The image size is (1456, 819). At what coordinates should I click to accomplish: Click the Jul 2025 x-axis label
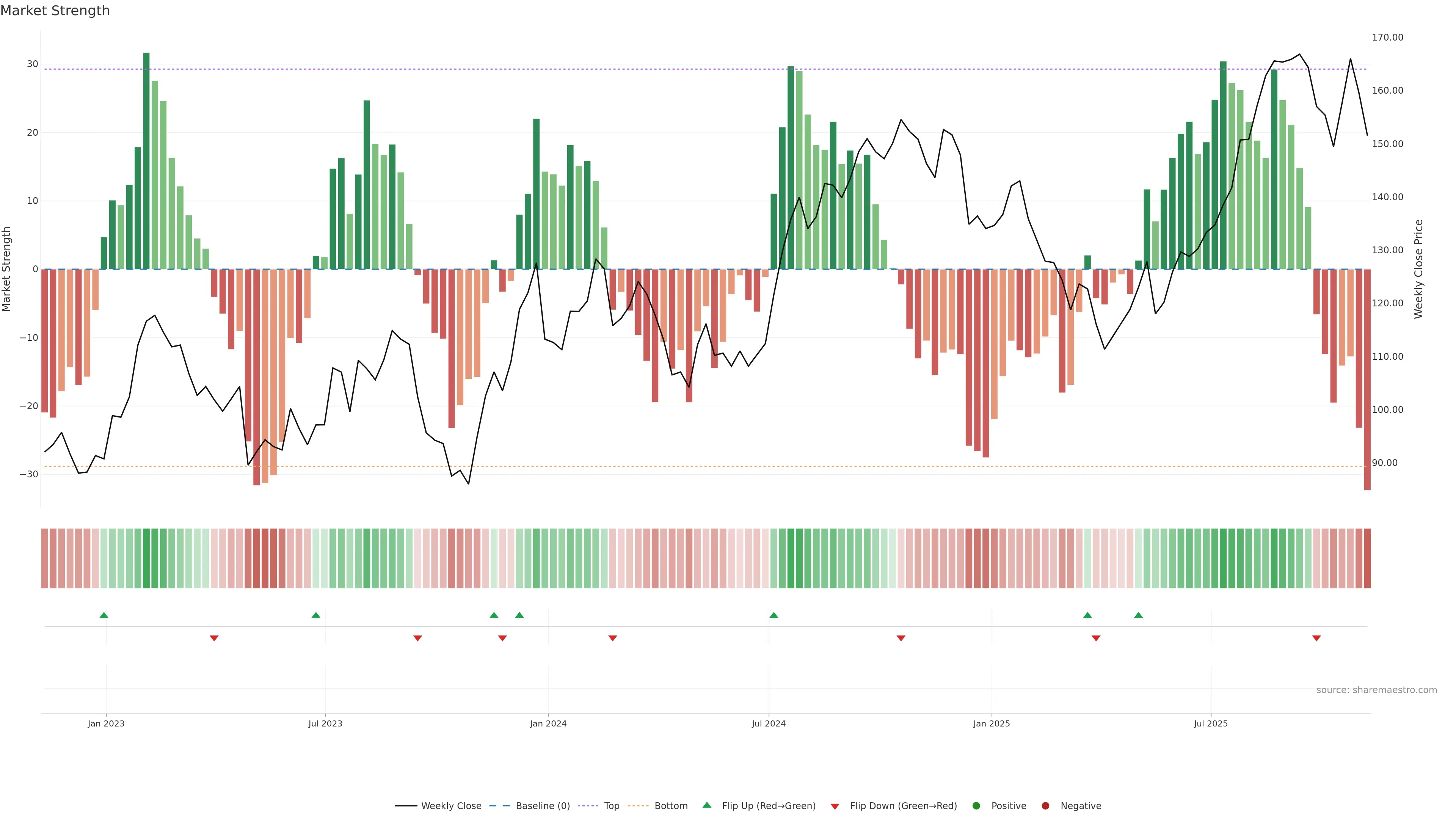tap(1211, 723)
